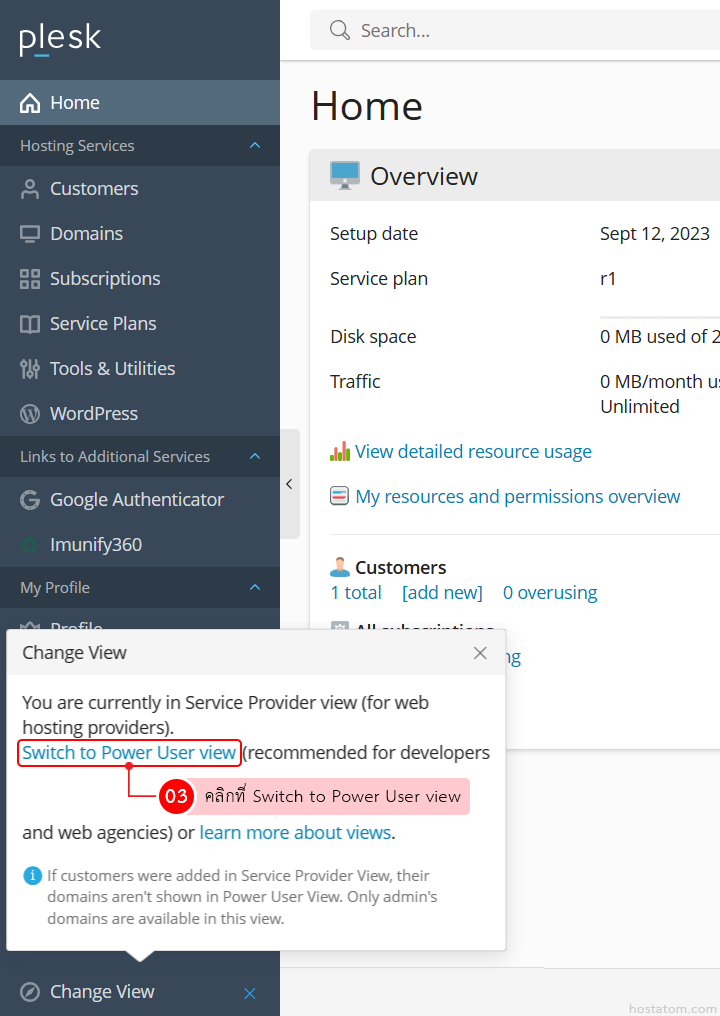Open Customers from the sidebar
The height and width of the screenshot is (1016, 720).
94,189
